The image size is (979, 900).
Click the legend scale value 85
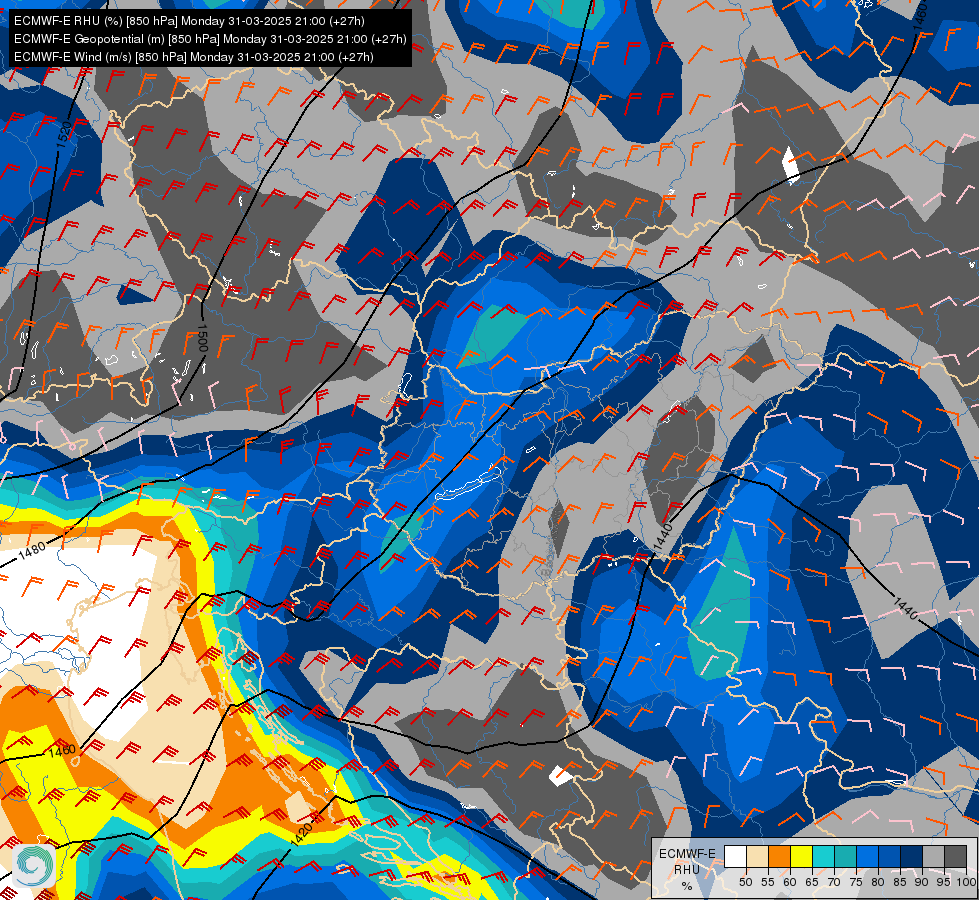tap(900, 882)
